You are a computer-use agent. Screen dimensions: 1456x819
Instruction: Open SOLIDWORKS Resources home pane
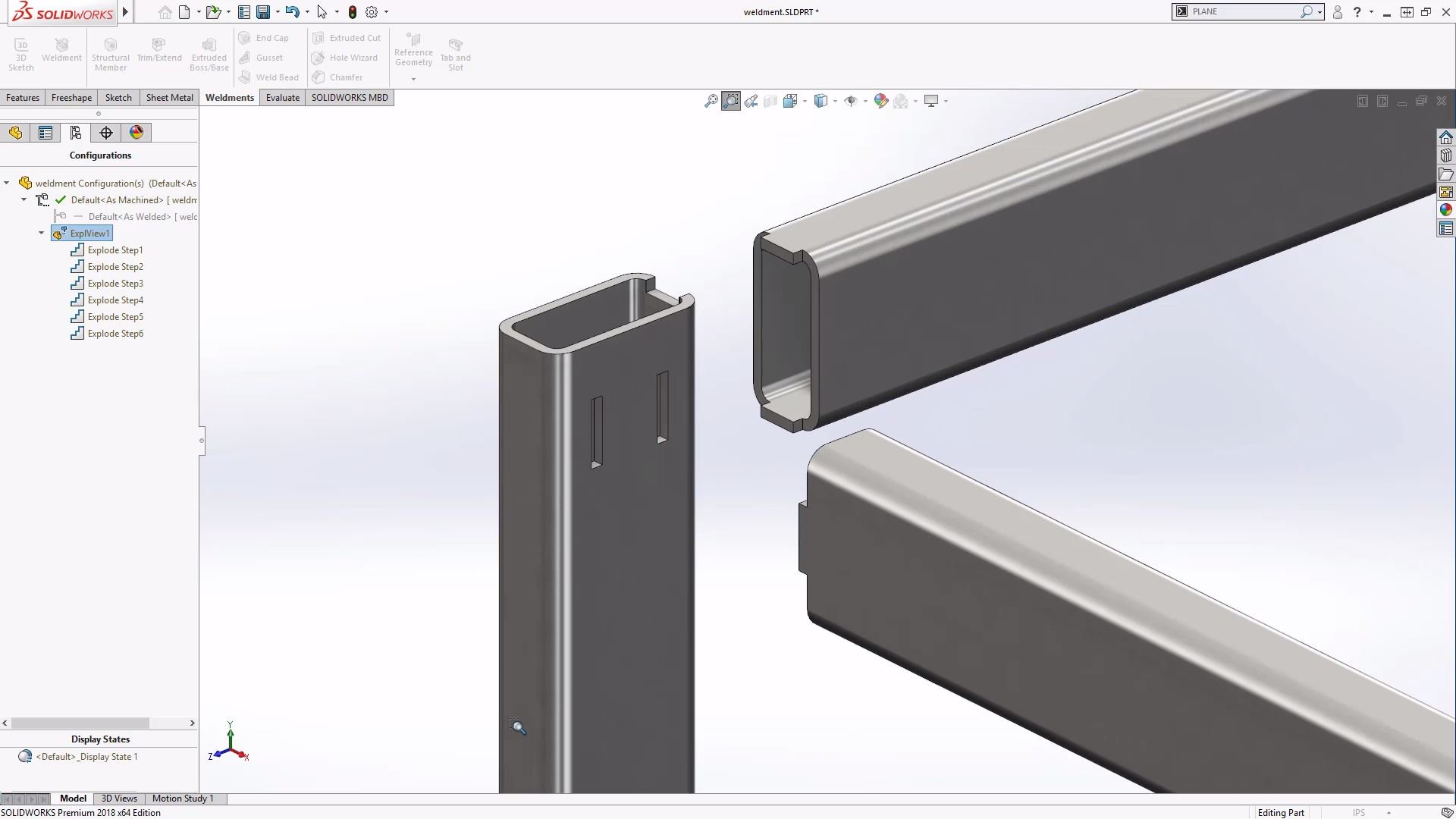tap(1446, 137)
